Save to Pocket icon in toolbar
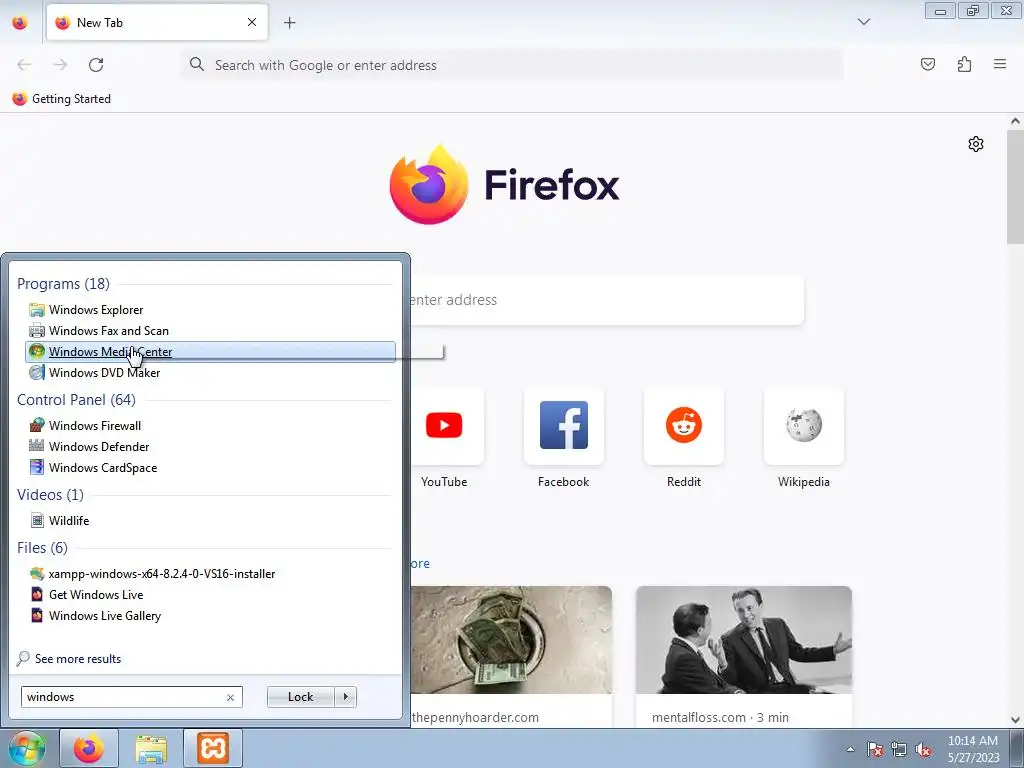 928,64
